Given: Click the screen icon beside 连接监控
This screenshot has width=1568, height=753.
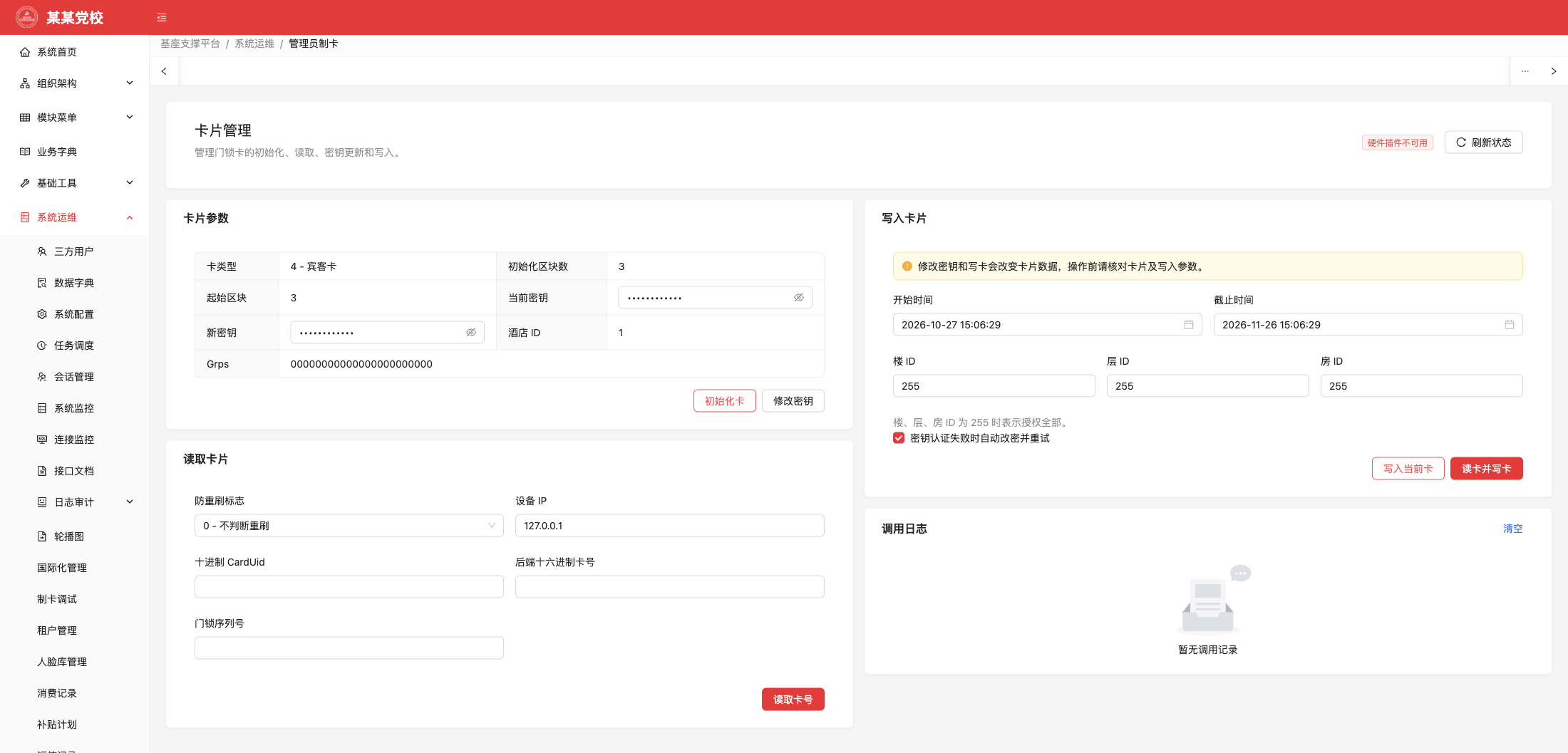Looking at the screenshot, I should (42, 440).
